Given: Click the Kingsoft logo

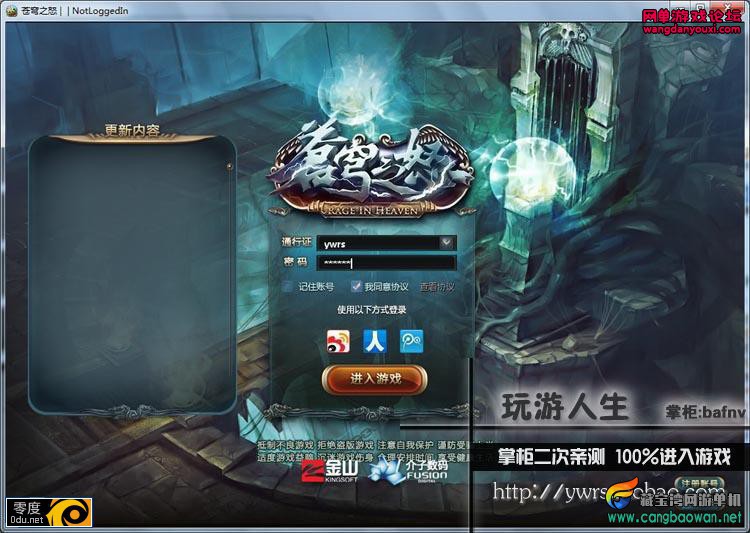Looking at the screenshot, I should [x=330, y=470].
